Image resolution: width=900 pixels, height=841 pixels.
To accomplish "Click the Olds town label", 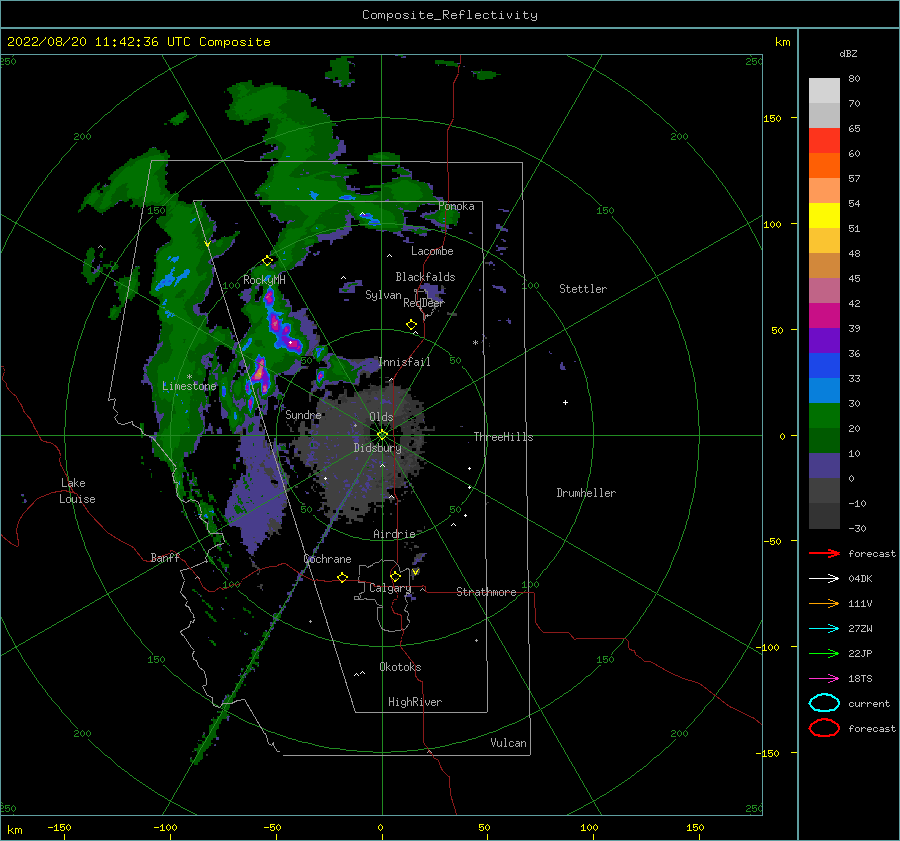I will point(381,417).
